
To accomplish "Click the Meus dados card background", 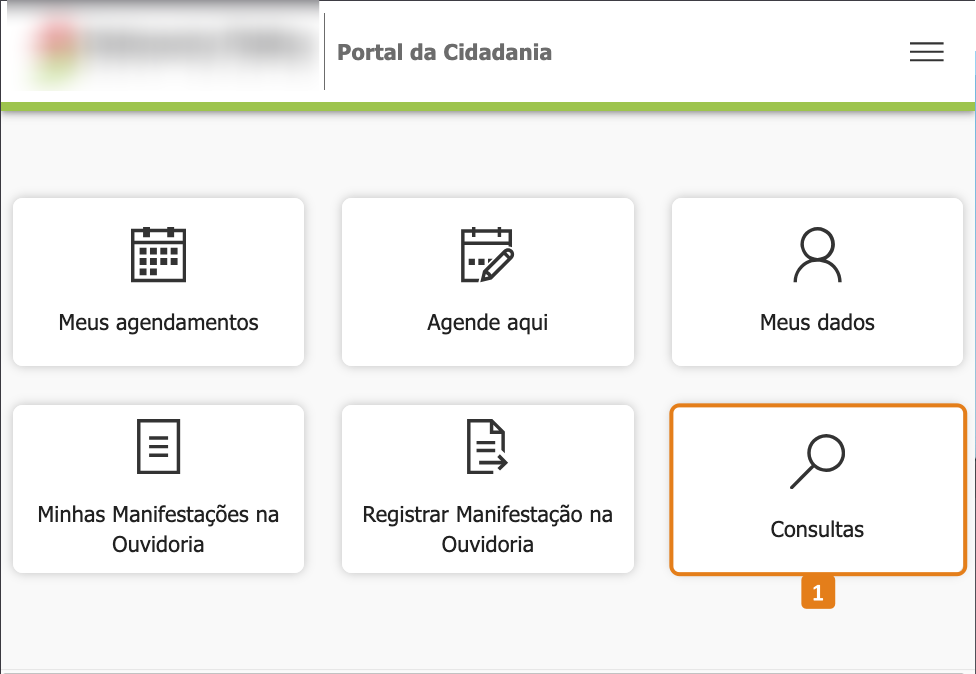I will (817, 282).
